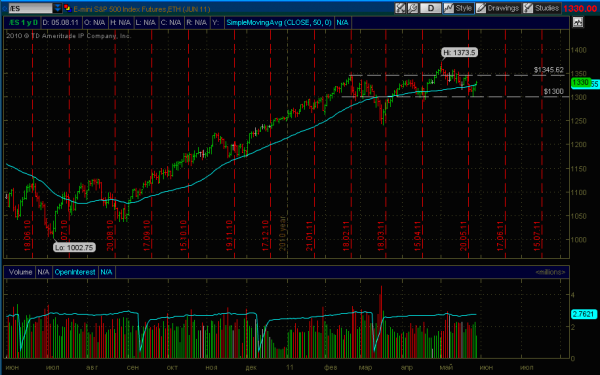The height and width of the screenshot is (375, 600).
Task: Select the SimpleMovingAvg (CLOSE, 50, 0) study label
Action: (279, 23)
